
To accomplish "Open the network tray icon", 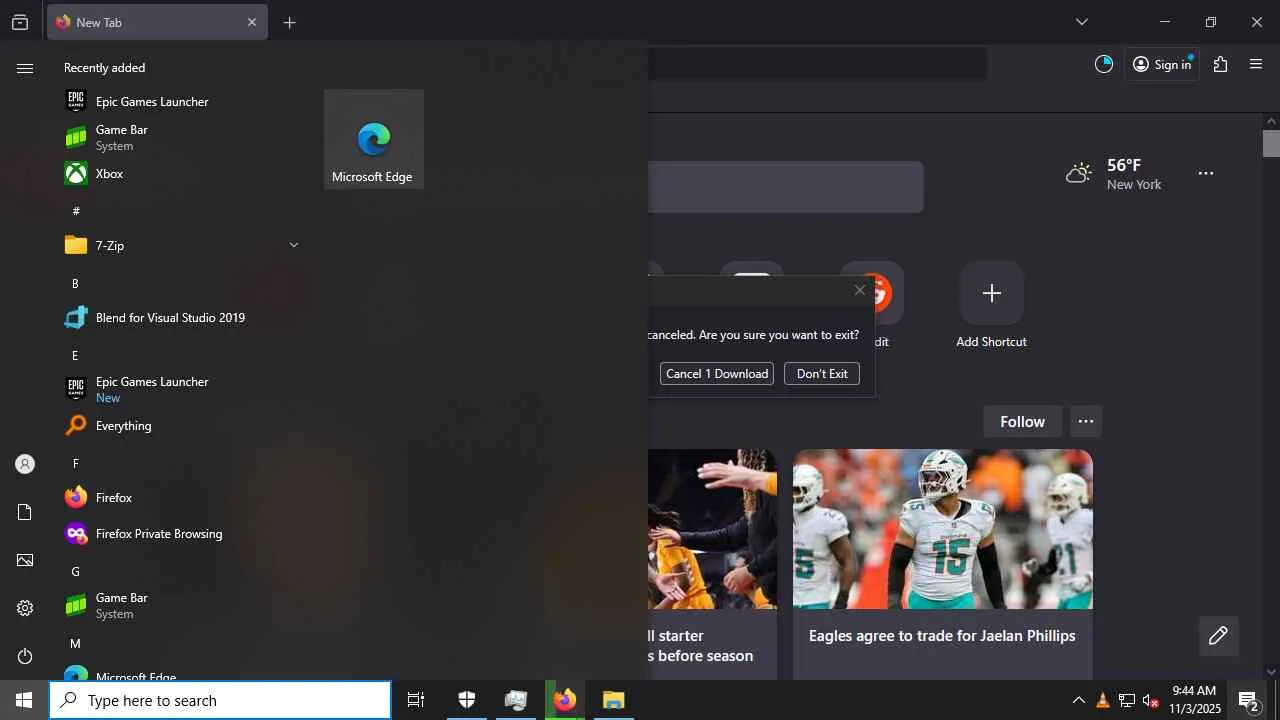I will tap(1126, 700).
